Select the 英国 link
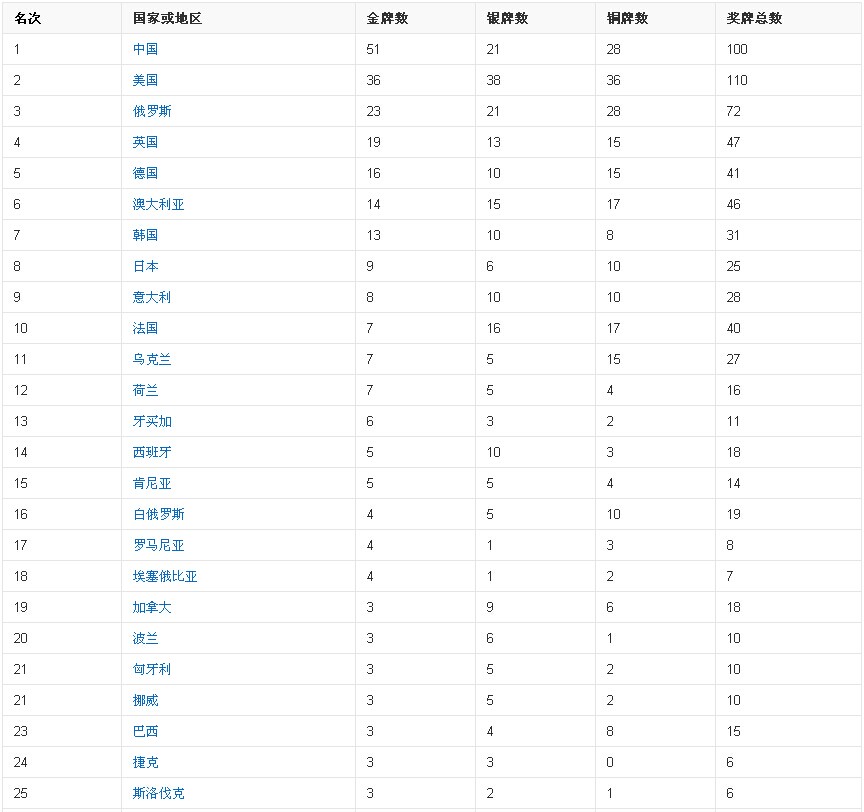This screenshot has height=812, width=864. [145, 142]
